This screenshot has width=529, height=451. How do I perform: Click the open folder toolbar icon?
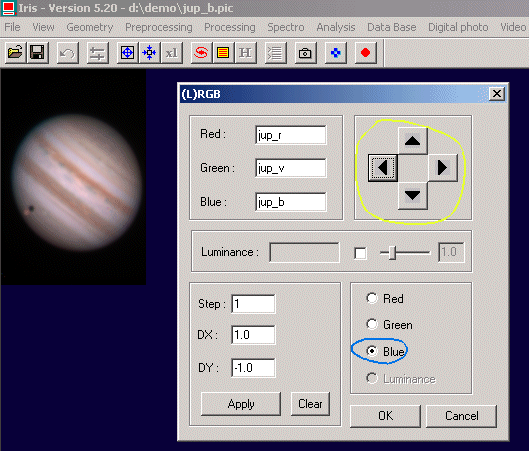[x=16, y=53]
